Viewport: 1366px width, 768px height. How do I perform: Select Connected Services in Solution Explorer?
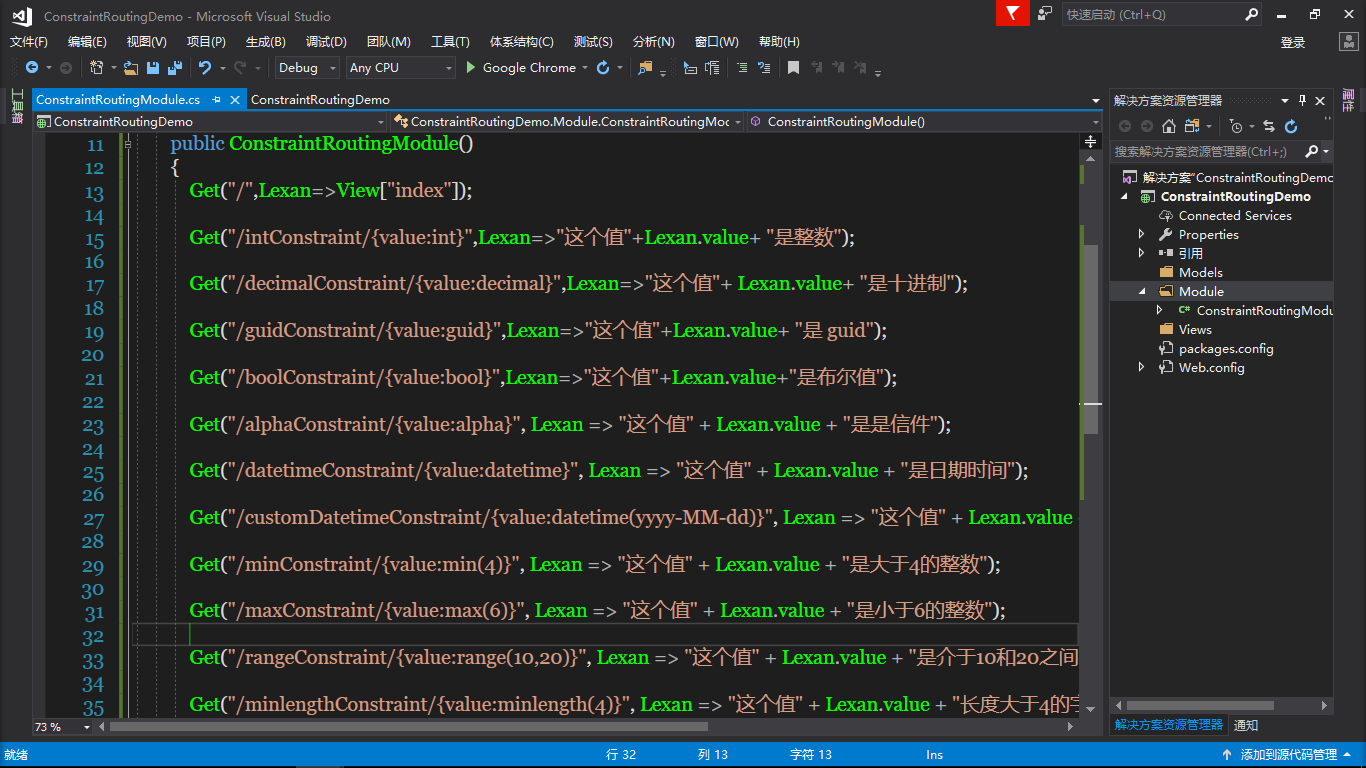point(1235,215)
